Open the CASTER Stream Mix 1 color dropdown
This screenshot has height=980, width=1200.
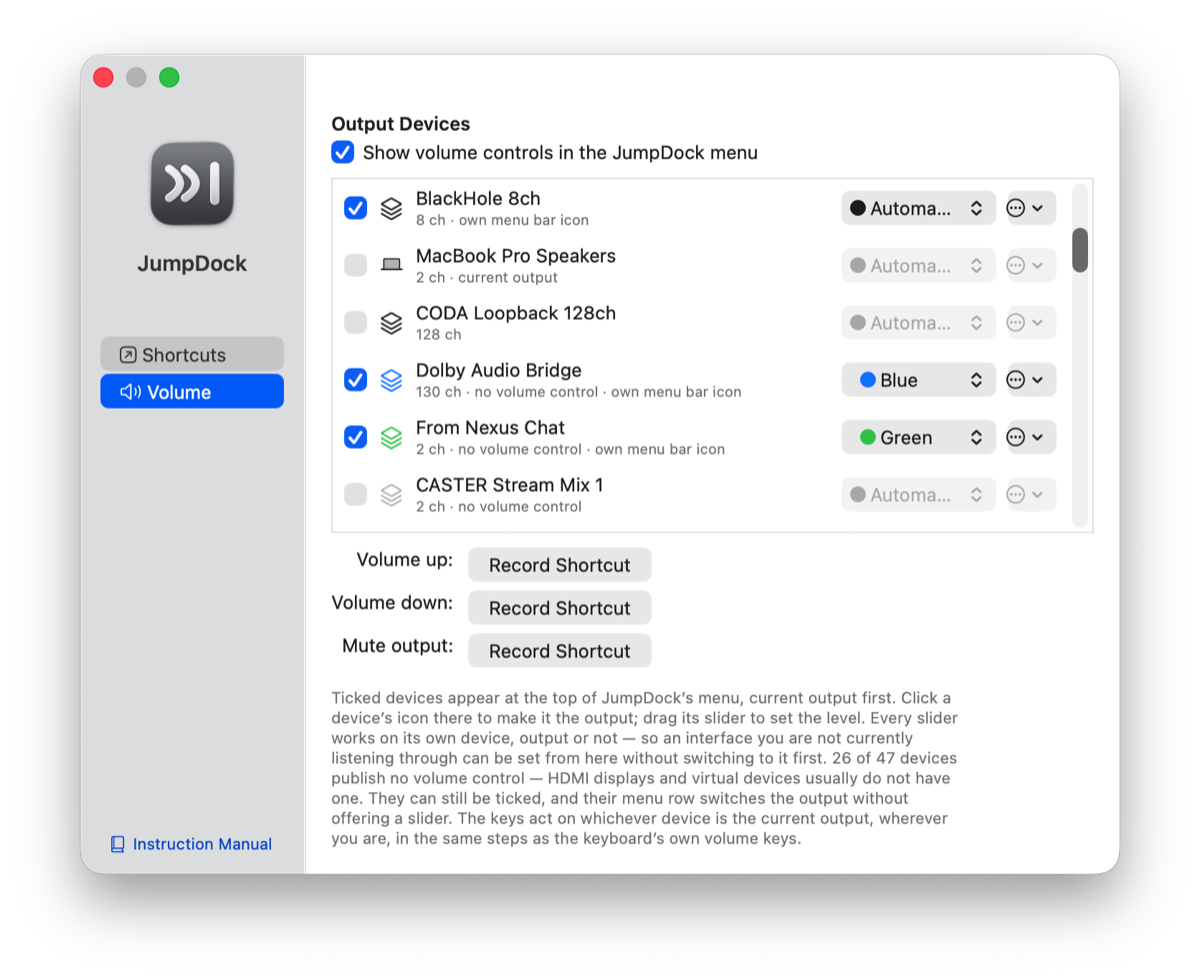918,494
